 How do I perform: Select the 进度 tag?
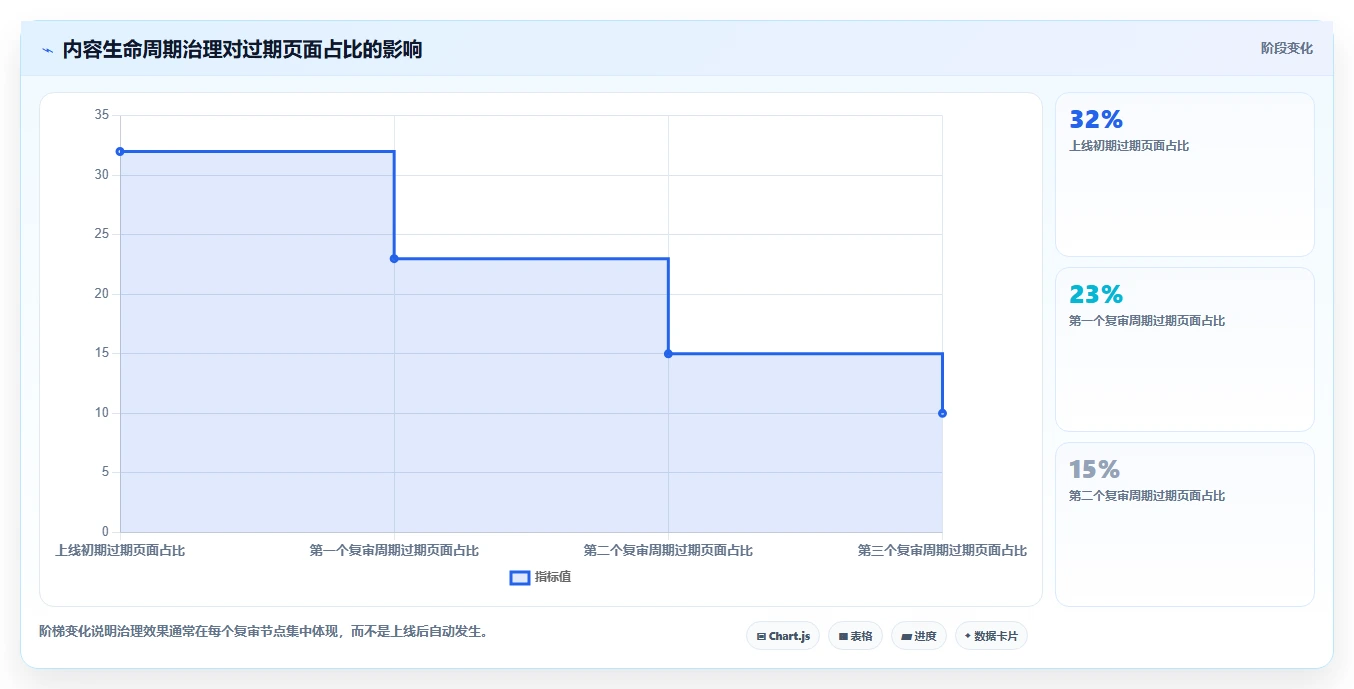(919, 636)
